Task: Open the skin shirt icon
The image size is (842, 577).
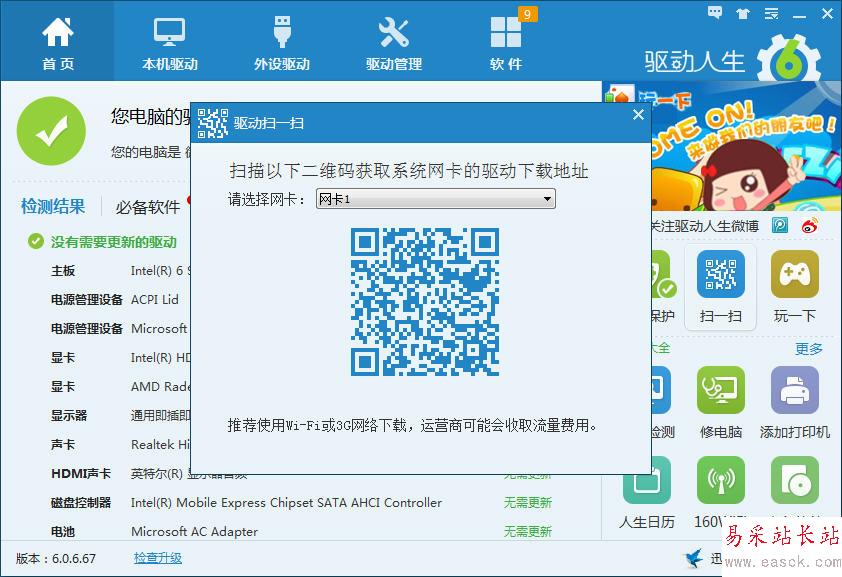Action: click(x=743, y=14)
